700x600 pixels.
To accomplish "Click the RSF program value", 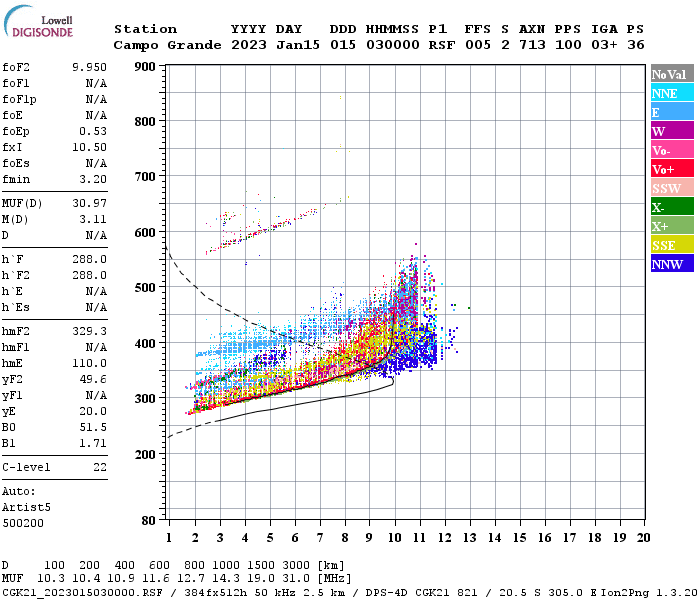I will click(442, 45).
